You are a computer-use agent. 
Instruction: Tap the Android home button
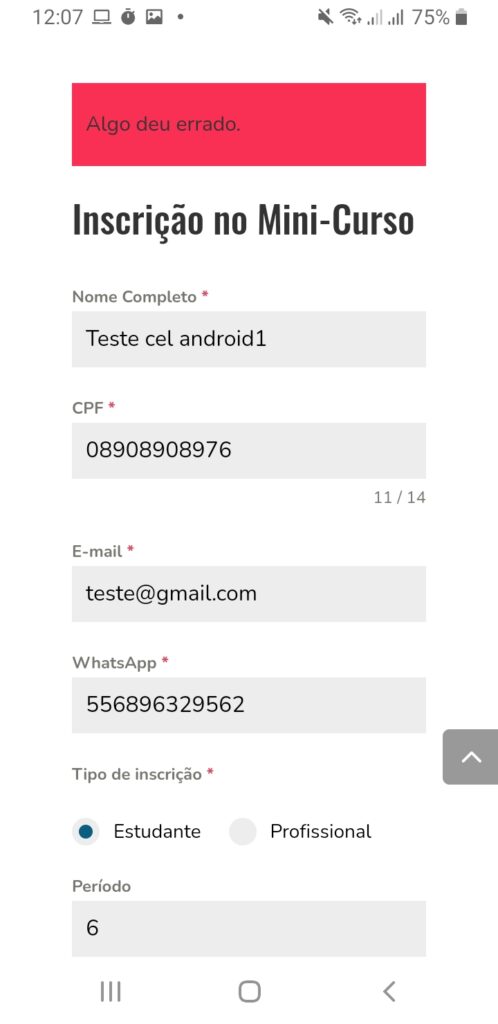(249, 991)
